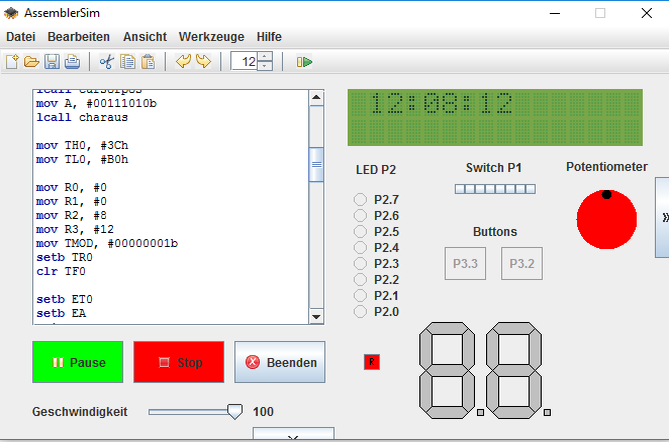Click the copy icon in the toolbar
669x442 pixels.
click(128, 62)
